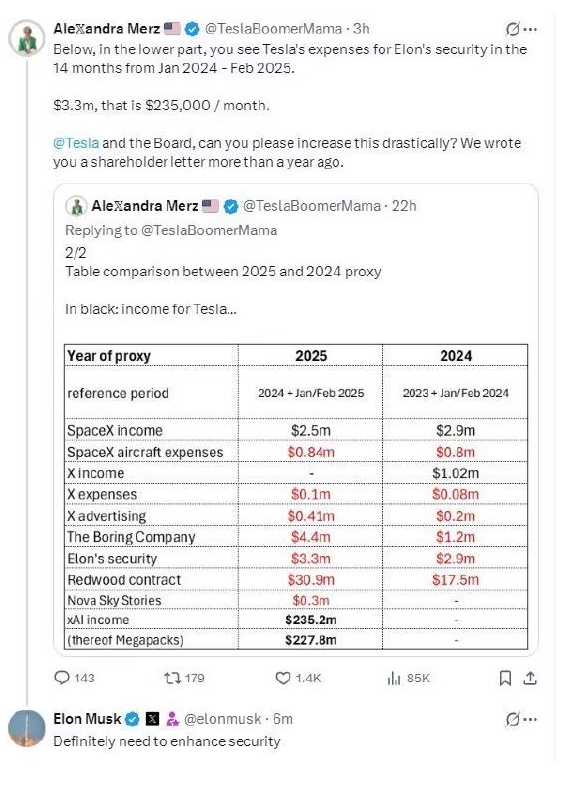Open the three-dot menu on the top post
Screen dimensions: 567x789
click(x=530, y=30)
